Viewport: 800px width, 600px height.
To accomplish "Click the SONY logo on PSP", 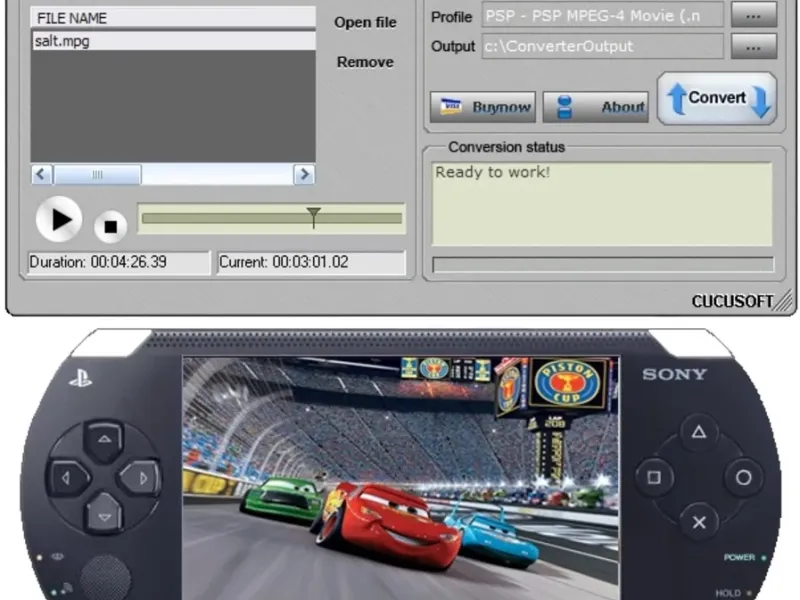I will point(674,374).
